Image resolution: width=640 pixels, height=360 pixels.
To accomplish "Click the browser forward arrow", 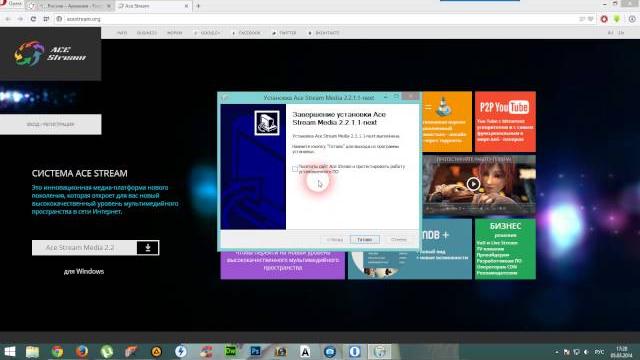I will pos(20,19).
